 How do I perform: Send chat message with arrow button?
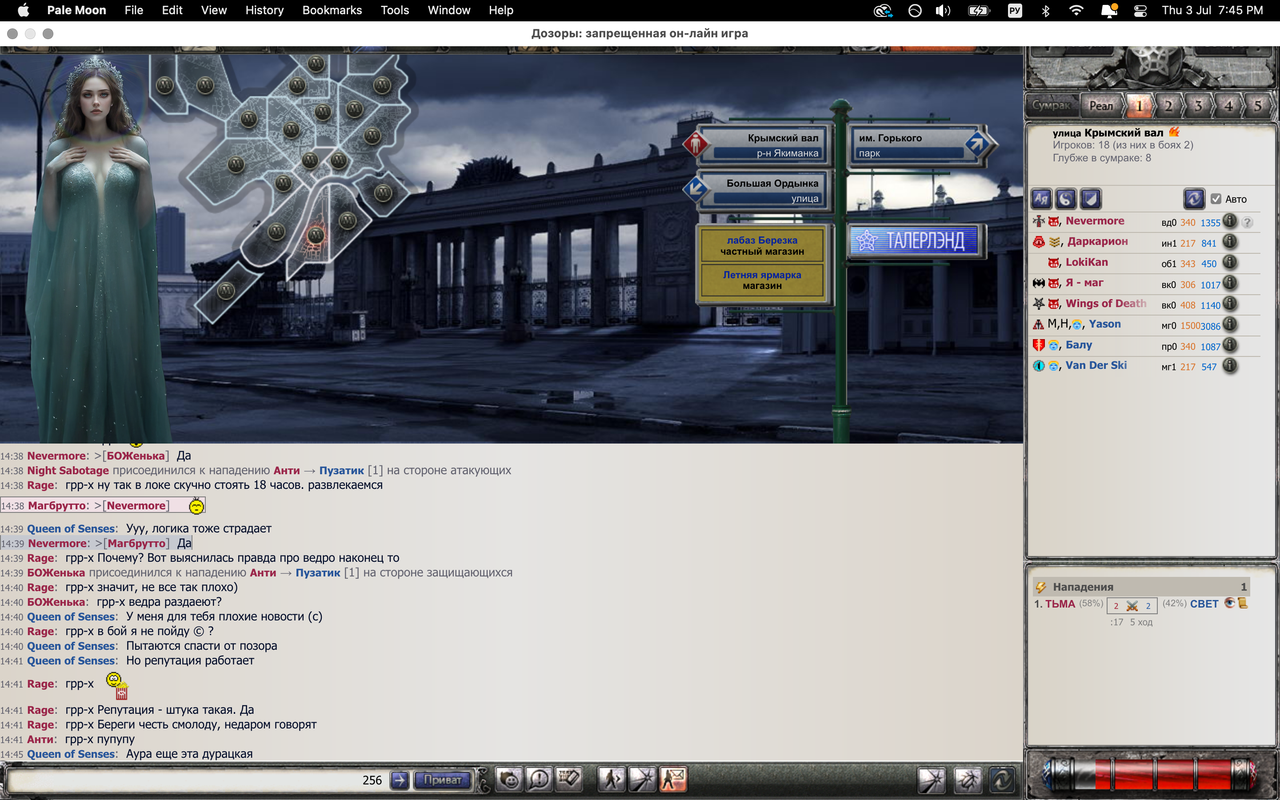pos(400,780)
